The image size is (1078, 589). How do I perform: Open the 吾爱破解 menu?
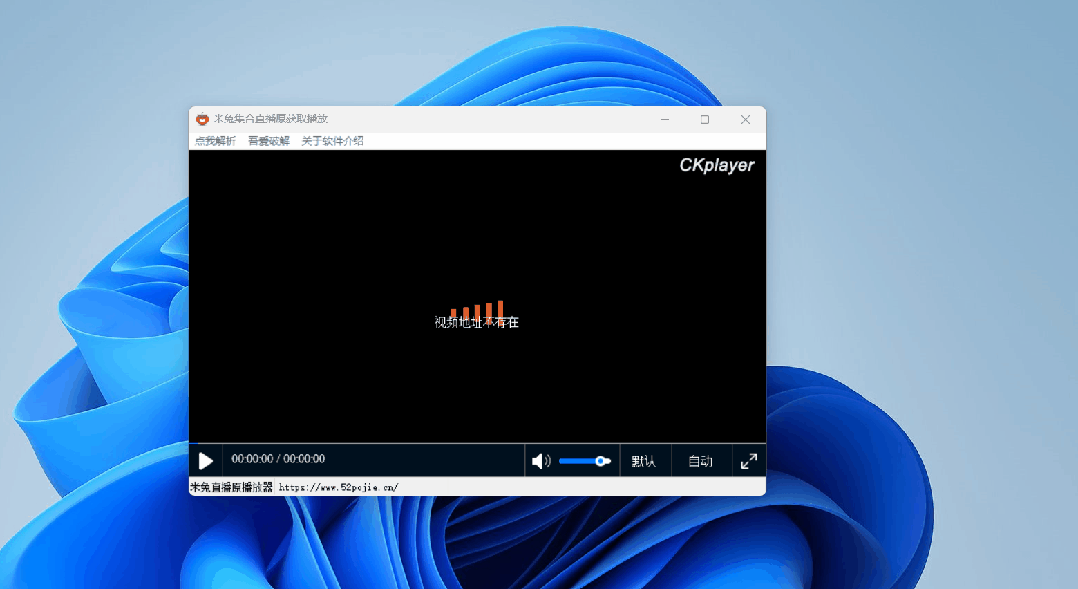[x=269, y=141]
